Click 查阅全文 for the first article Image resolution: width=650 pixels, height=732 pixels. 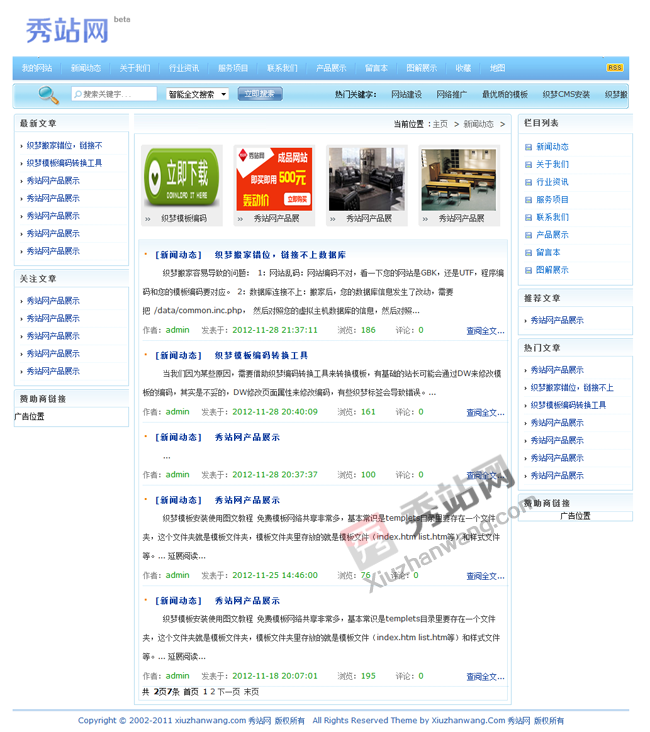coord(485,330)
